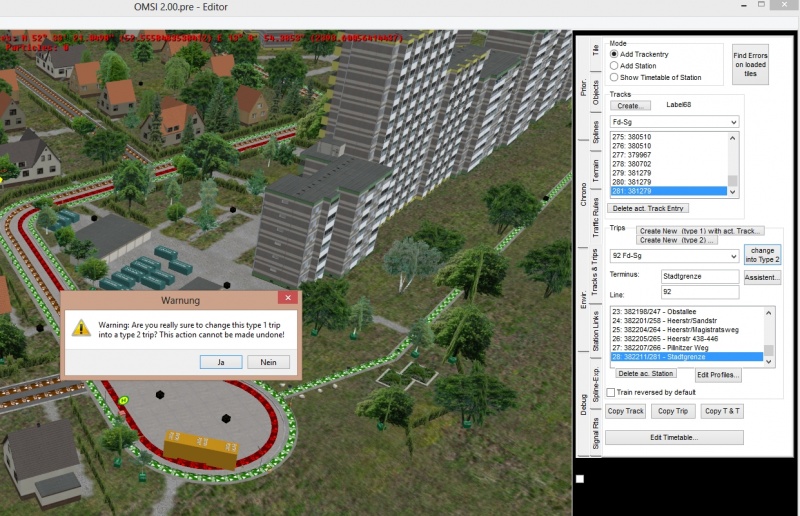Image resolution: width=800 pixels, height=516 pixels.
Task: Select Add Trackentry mode
Action: [x=614, y=54]
